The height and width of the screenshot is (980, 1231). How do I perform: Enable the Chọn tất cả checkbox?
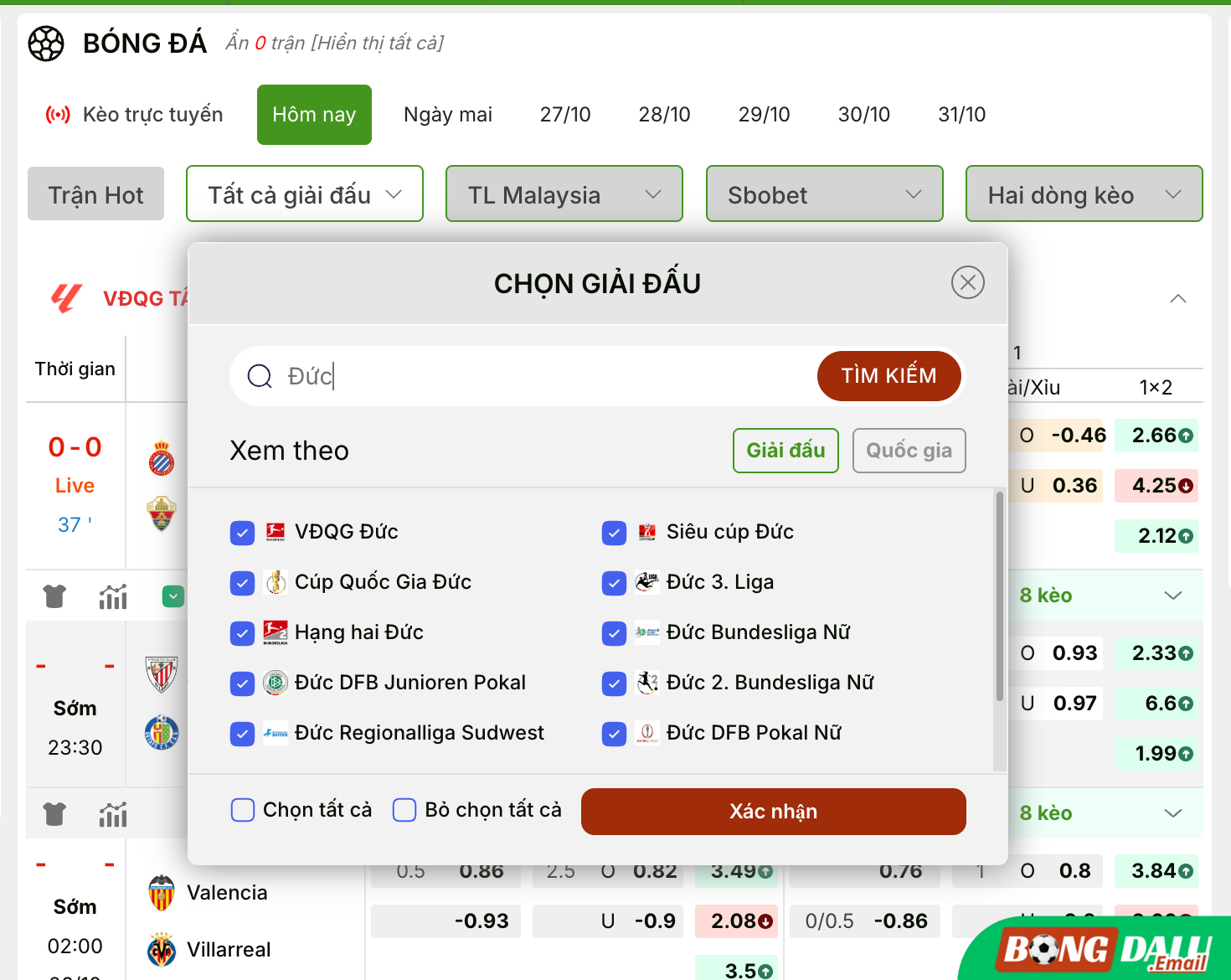pyautogui.click(x=243, y=810)
